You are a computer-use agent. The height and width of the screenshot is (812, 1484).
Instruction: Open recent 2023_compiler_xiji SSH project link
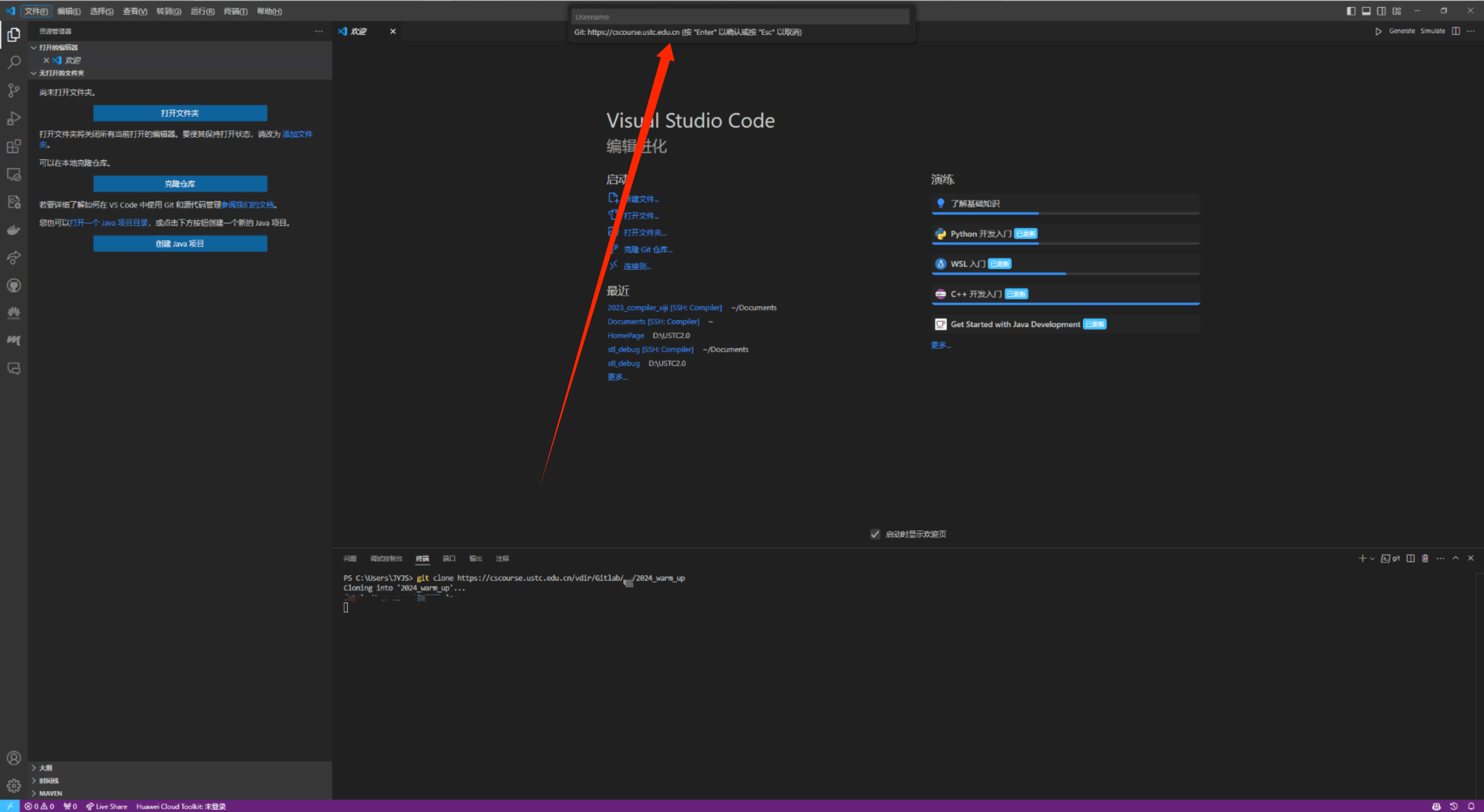pos(665,308)
